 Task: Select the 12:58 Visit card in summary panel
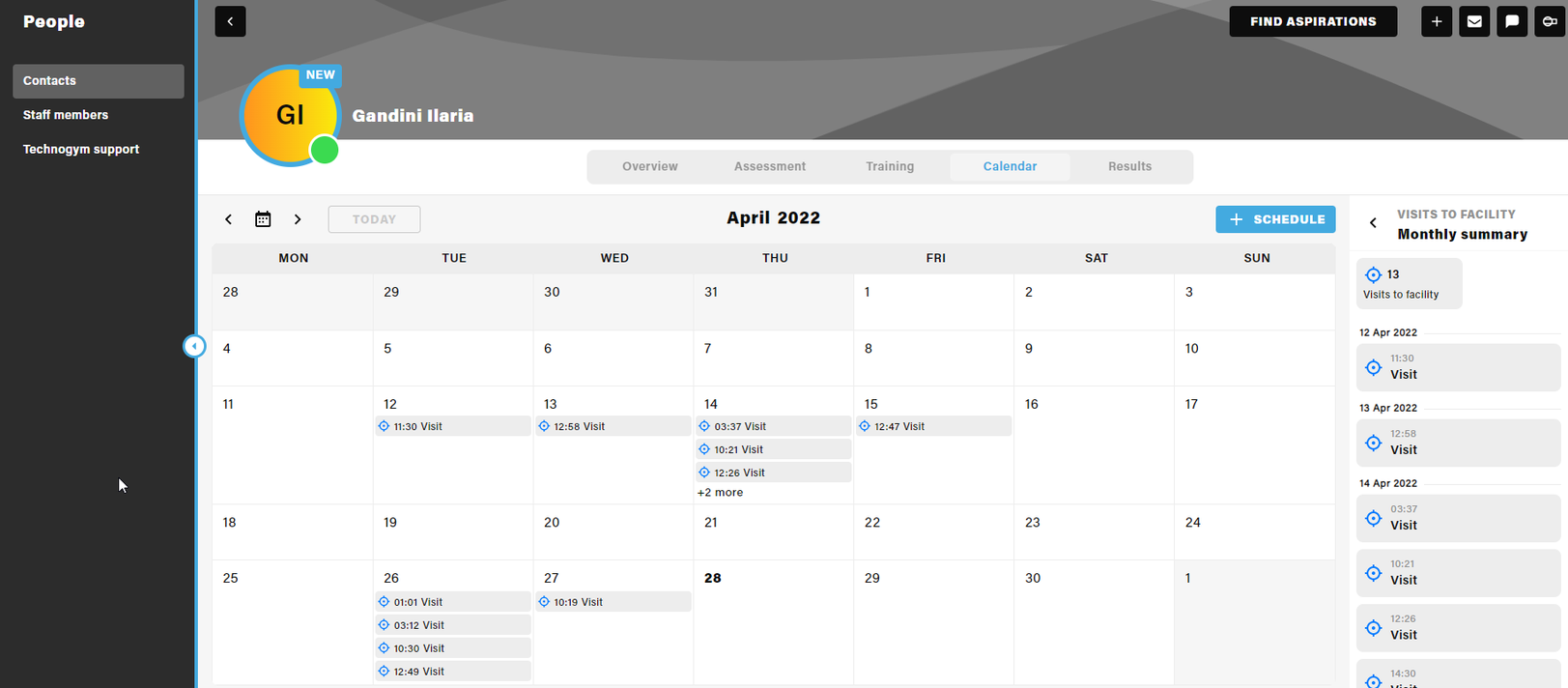tap(1459, 443)
